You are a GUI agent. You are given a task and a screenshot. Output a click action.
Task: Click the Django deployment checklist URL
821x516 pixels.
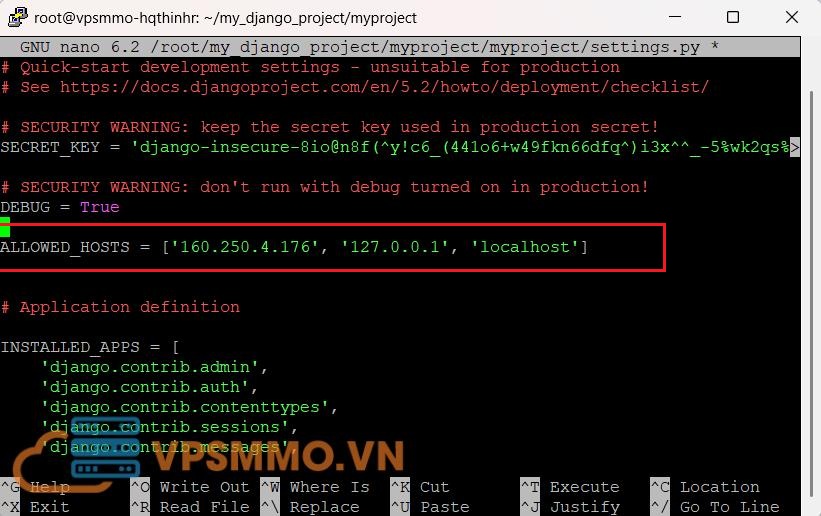pyautogui.click(x=384, y=87)
